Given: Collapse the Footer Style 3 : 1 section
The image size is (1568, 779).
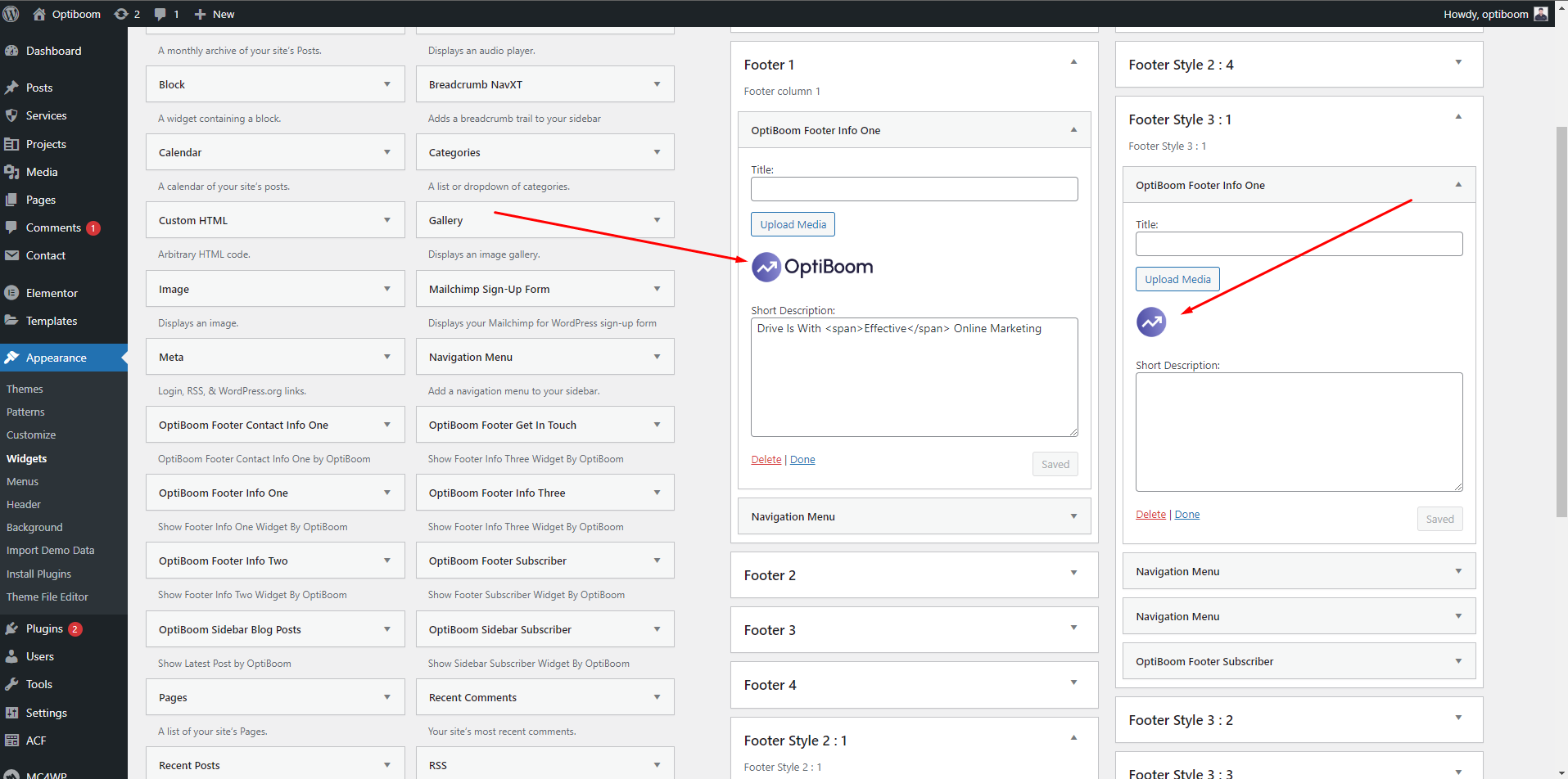Looking at the screenshot, I should pyautogui.click(x=1458, y=117).
